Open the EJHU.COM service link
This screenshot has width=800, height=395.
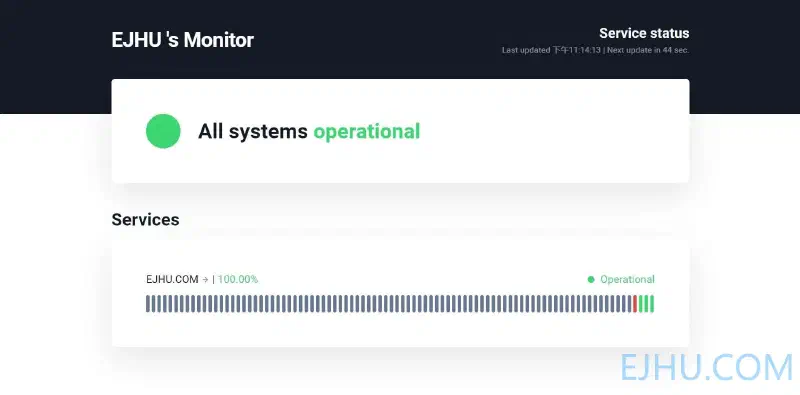[172, 279]
